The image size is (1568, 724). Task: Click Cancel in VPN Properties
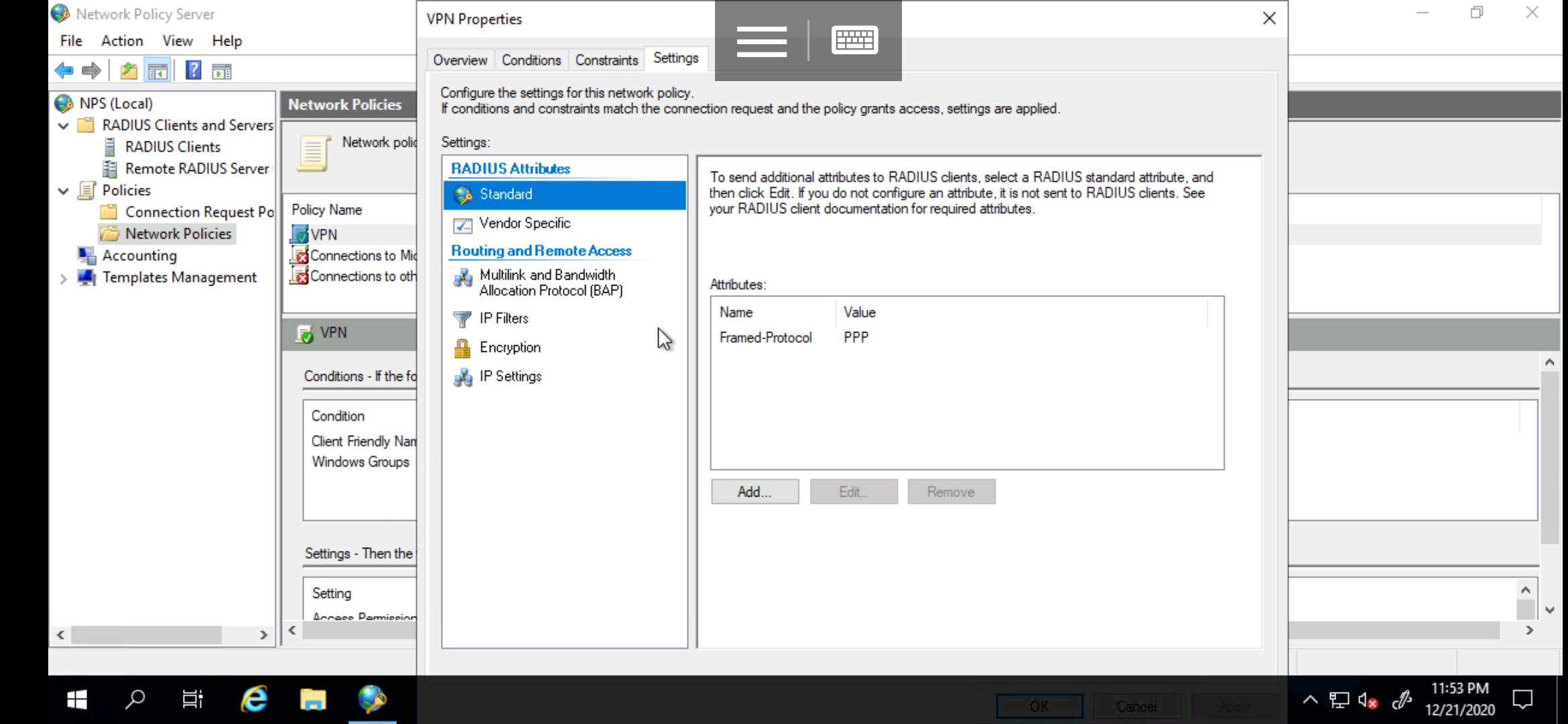click(1136, 707)
